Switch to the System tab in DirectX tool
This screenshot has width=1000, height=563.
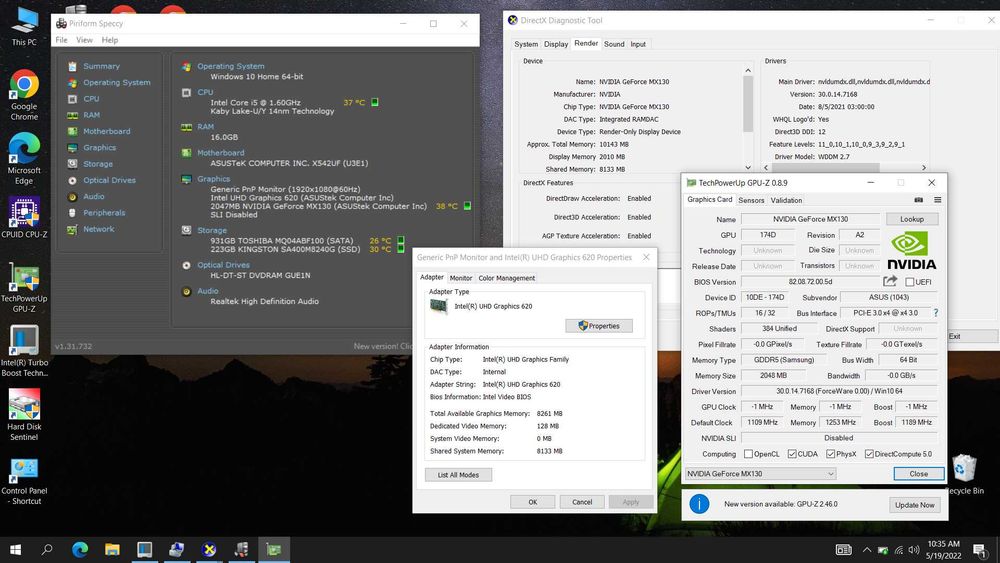click(526, 44)
